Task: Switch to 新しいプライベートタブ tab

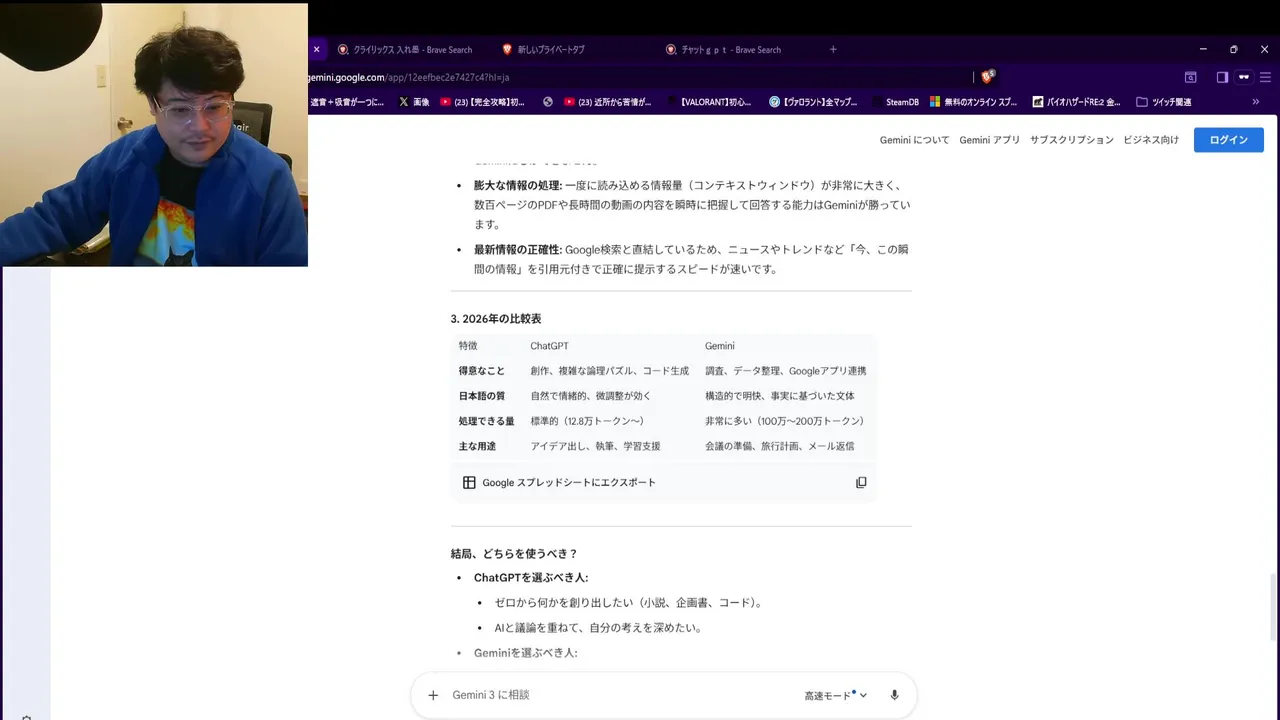Action: point(543,49)
